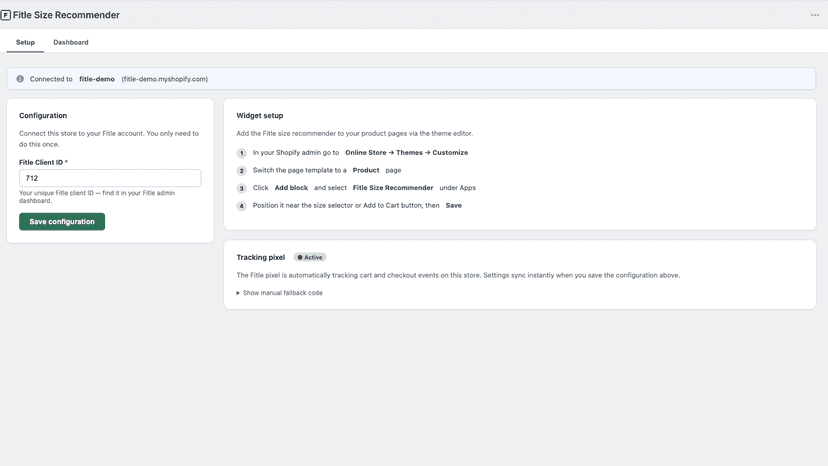The height and width of the screenshot is (466, 828).
Task: Open the three-dot more options menu
Action: 815,15
